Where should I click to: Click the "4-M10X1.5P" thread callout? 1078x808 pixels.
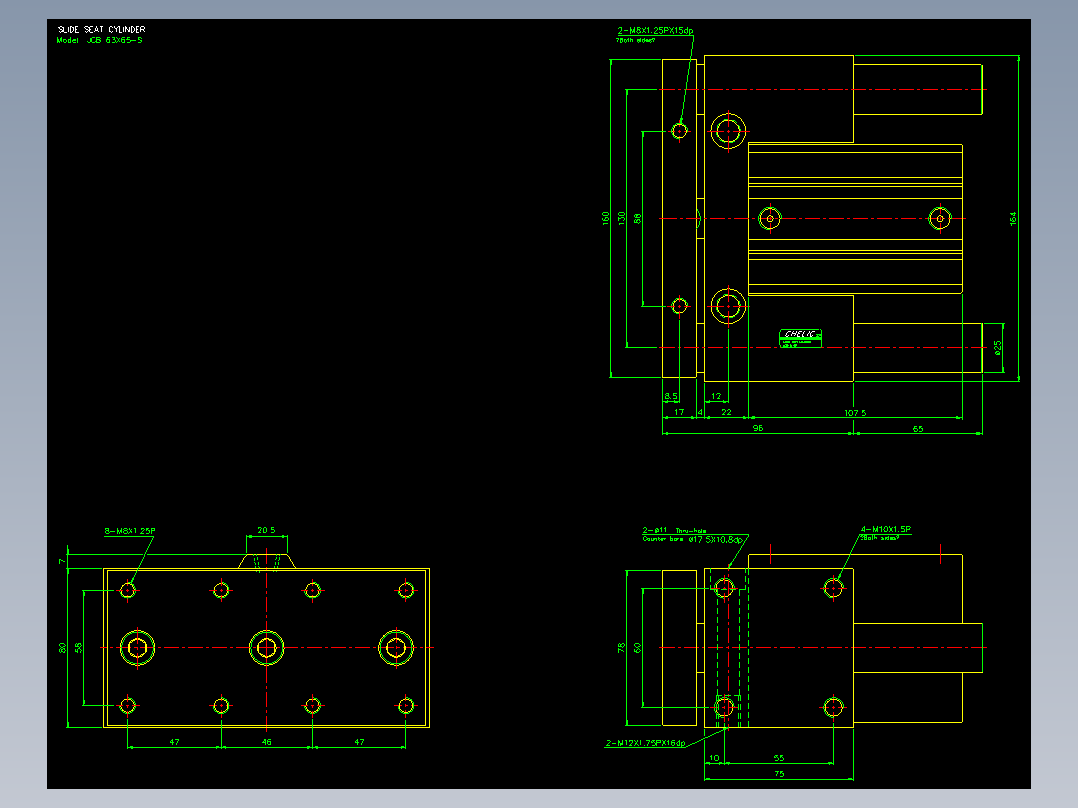(886, 529)
